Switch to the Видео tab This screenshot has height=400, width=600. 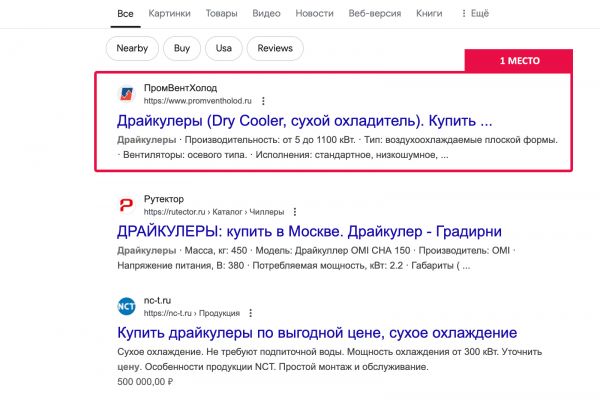click(x=266, y=13)
